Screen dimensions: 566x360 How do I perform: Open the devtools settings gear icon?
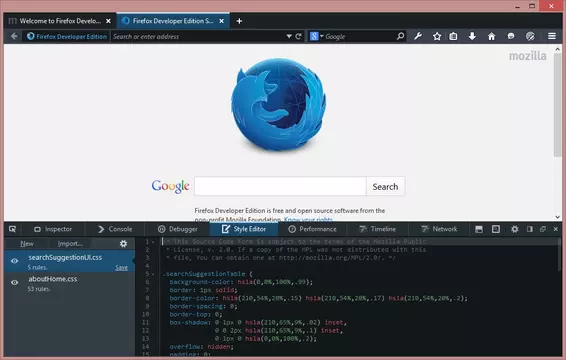(x=515, y=229)
